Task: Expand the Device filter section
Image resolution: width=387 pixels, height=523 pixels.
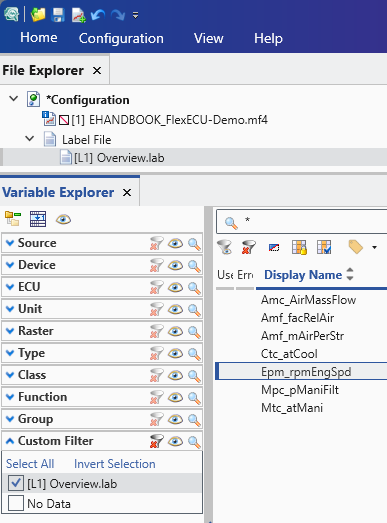Action: pyautogui.click(x=10, y=265)
